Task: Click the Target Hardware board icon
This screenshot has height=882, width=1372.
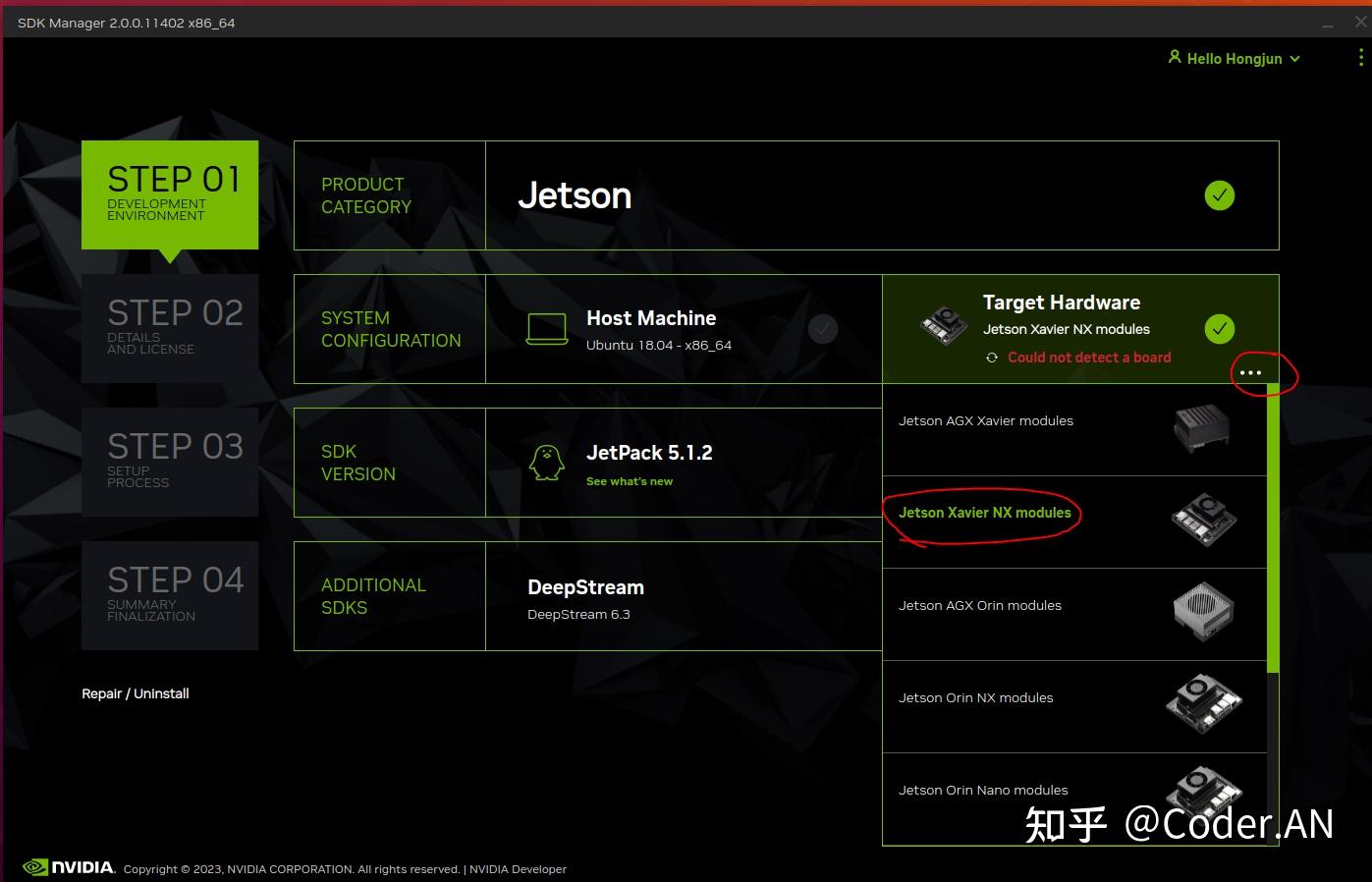Action: [x=942, y=324]
